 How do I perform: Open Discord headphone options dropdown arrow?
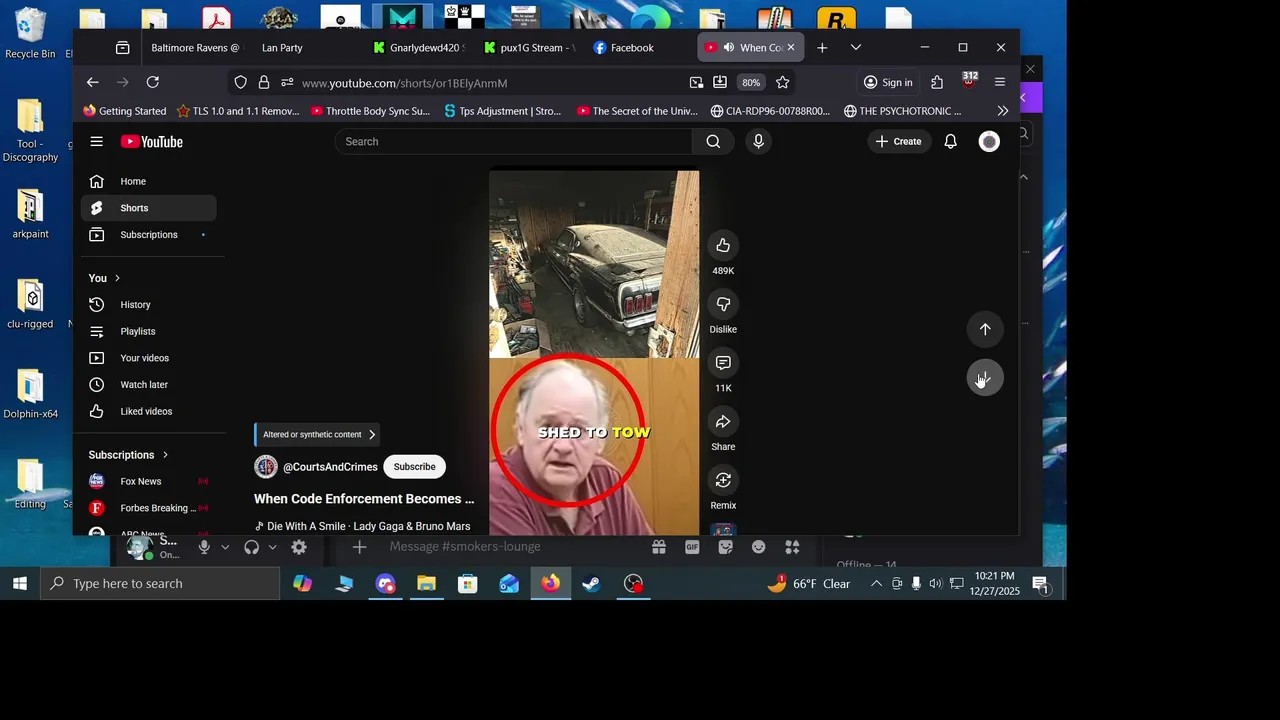coord(272,547)
